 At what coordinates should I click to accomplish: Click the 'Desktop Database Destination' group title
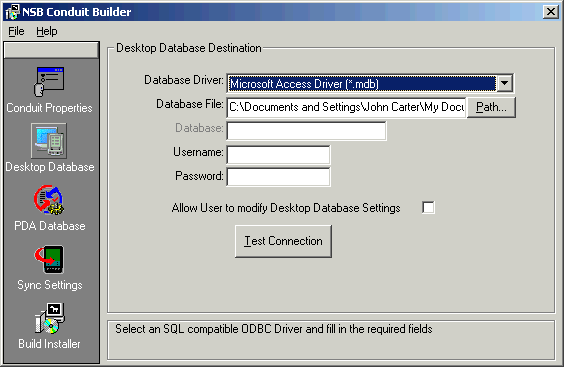point(189,48)
